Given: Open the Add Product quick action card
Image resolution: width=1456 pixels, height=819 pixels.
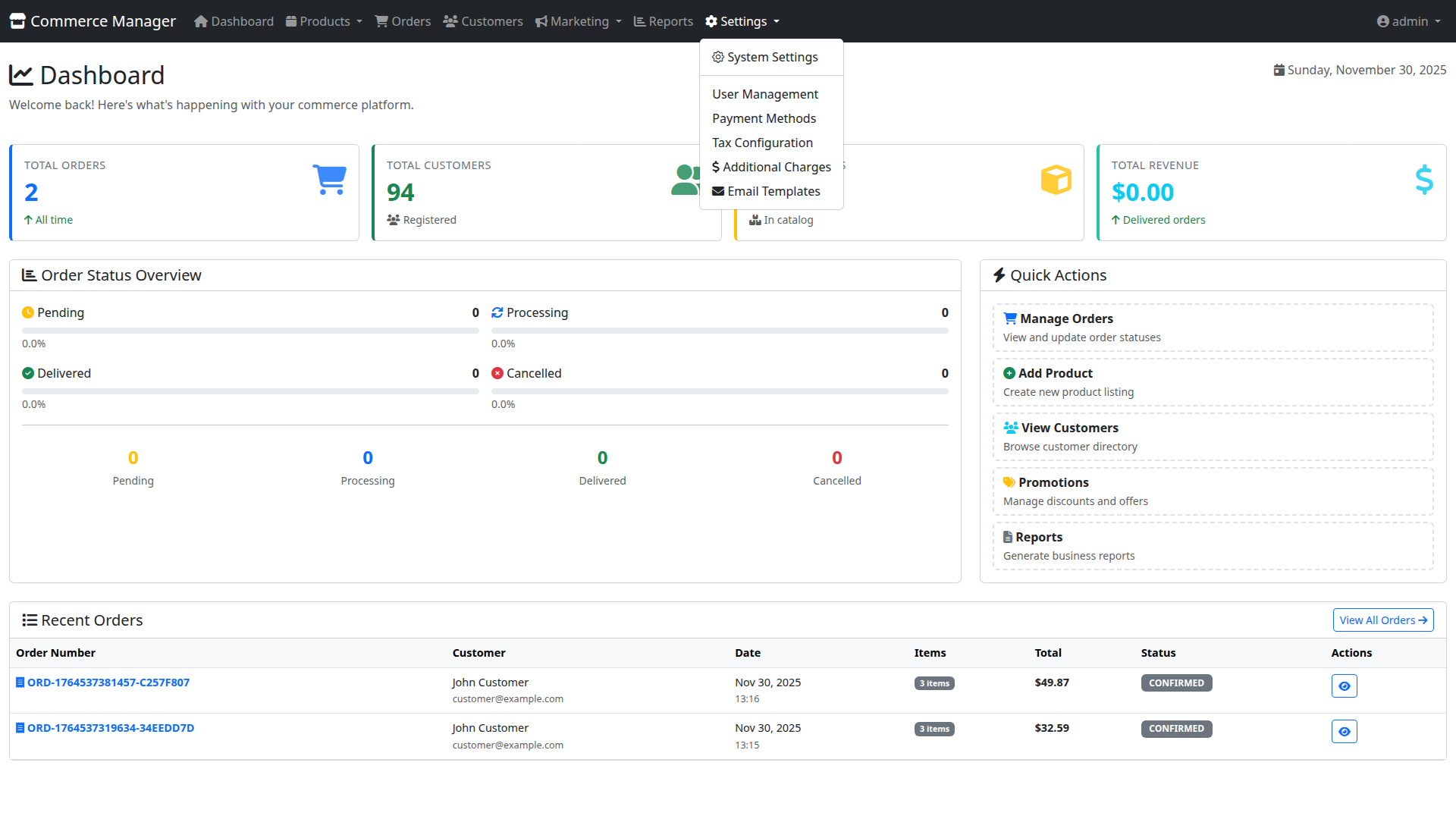Looking at the screenshot, I should pyautogui.click(x=1212, y=382).
